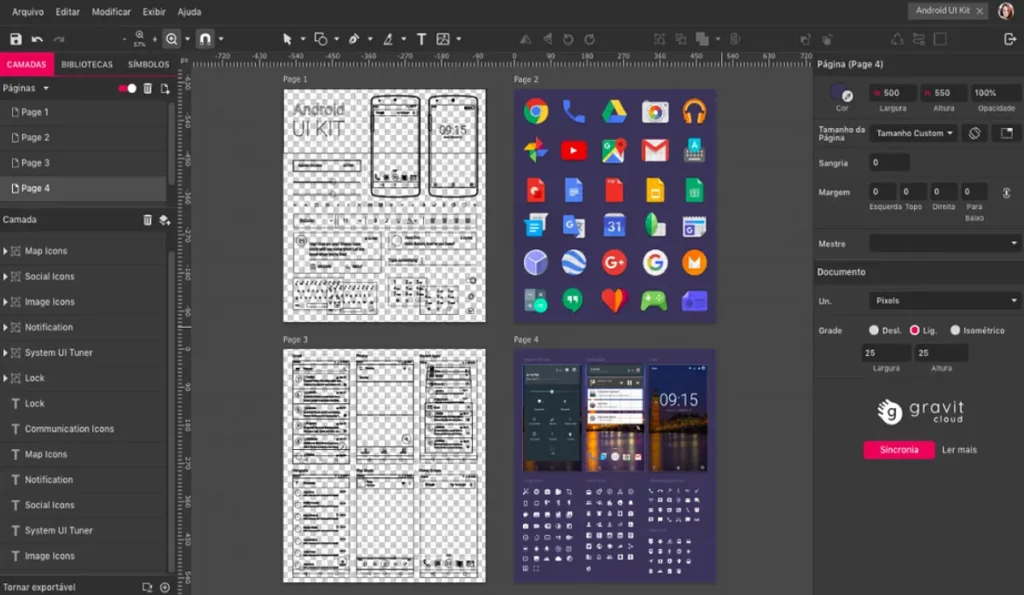Select Page 3 in the pages list
The image size is (1024, 595).
[83, 163]
